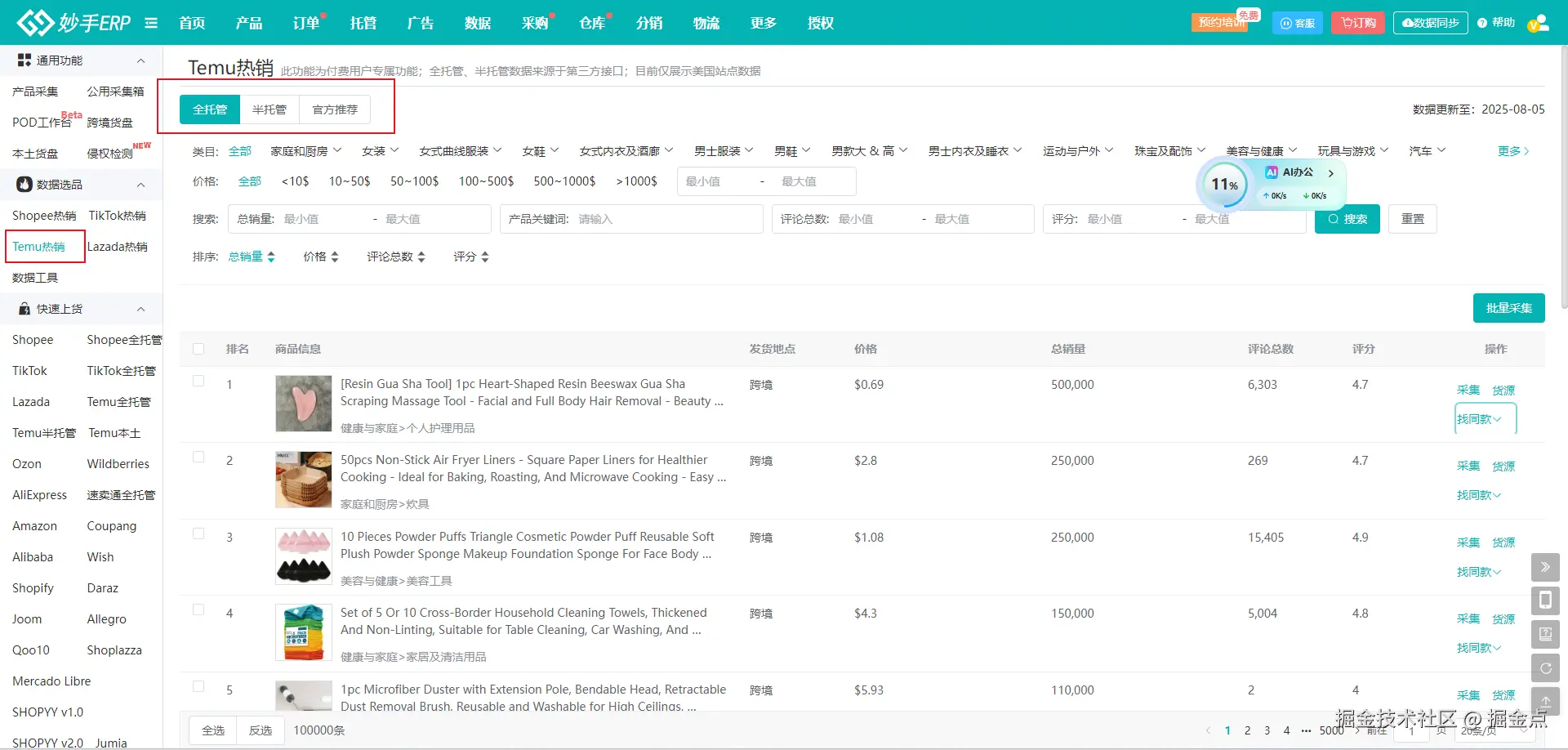The width and height of the screenshot is (1568, 750).
Task: Open the 订单 top menu
Action: pos(306,23)
